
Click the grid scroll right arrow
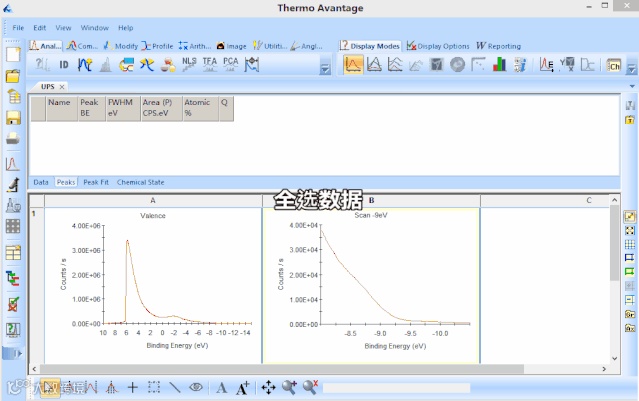click(x=604, y=369)
